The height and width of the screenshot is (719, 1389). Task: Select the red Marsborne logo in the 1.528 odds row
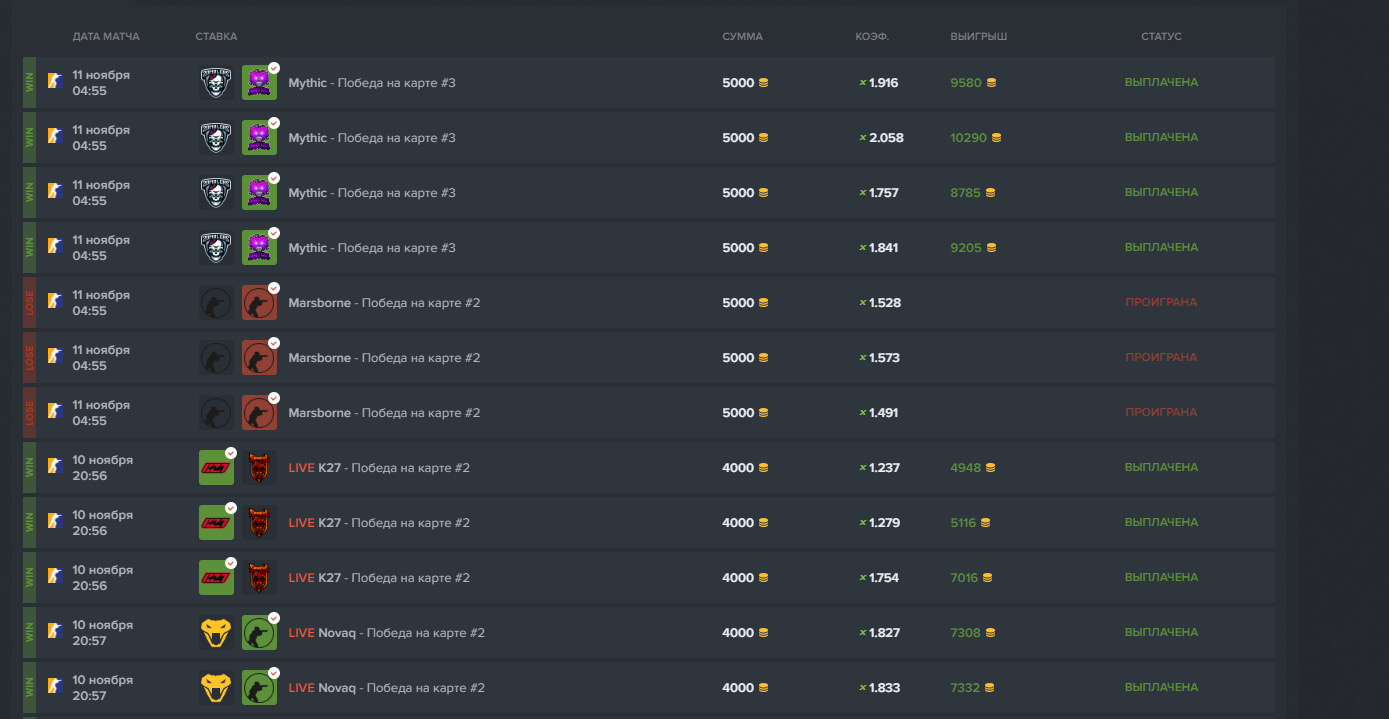click(x=259, y=303)
